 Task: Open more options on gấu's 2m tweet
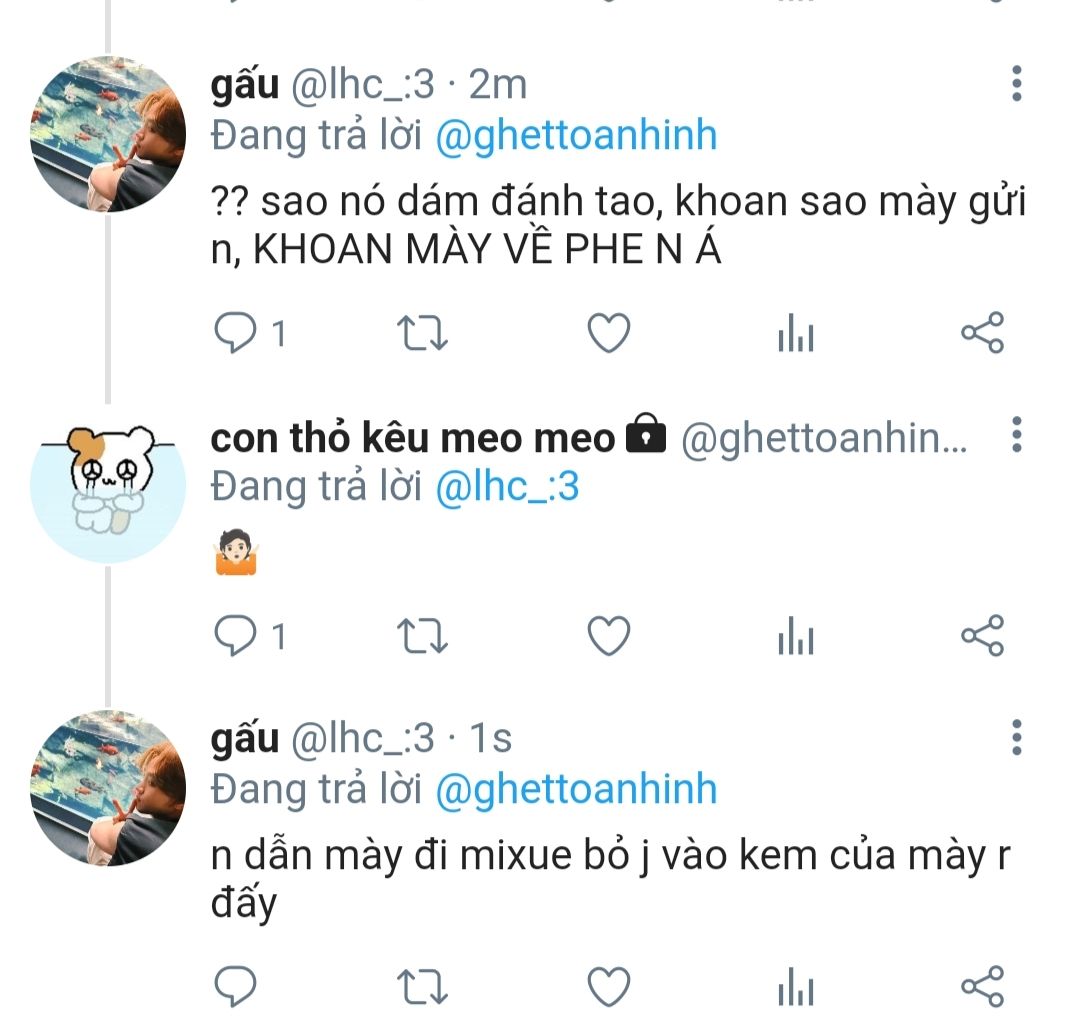1017,84
